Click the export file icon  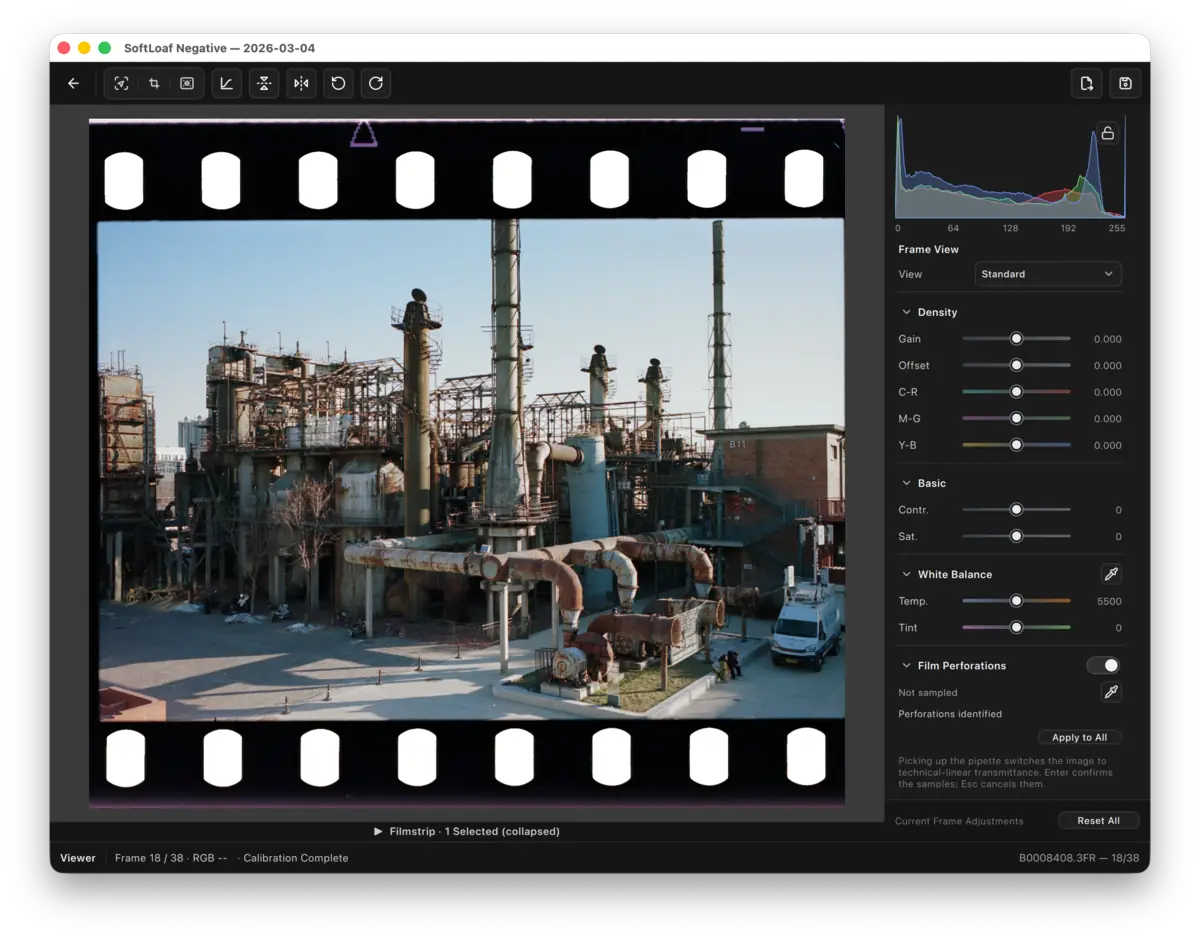[x=1087, y=83]
